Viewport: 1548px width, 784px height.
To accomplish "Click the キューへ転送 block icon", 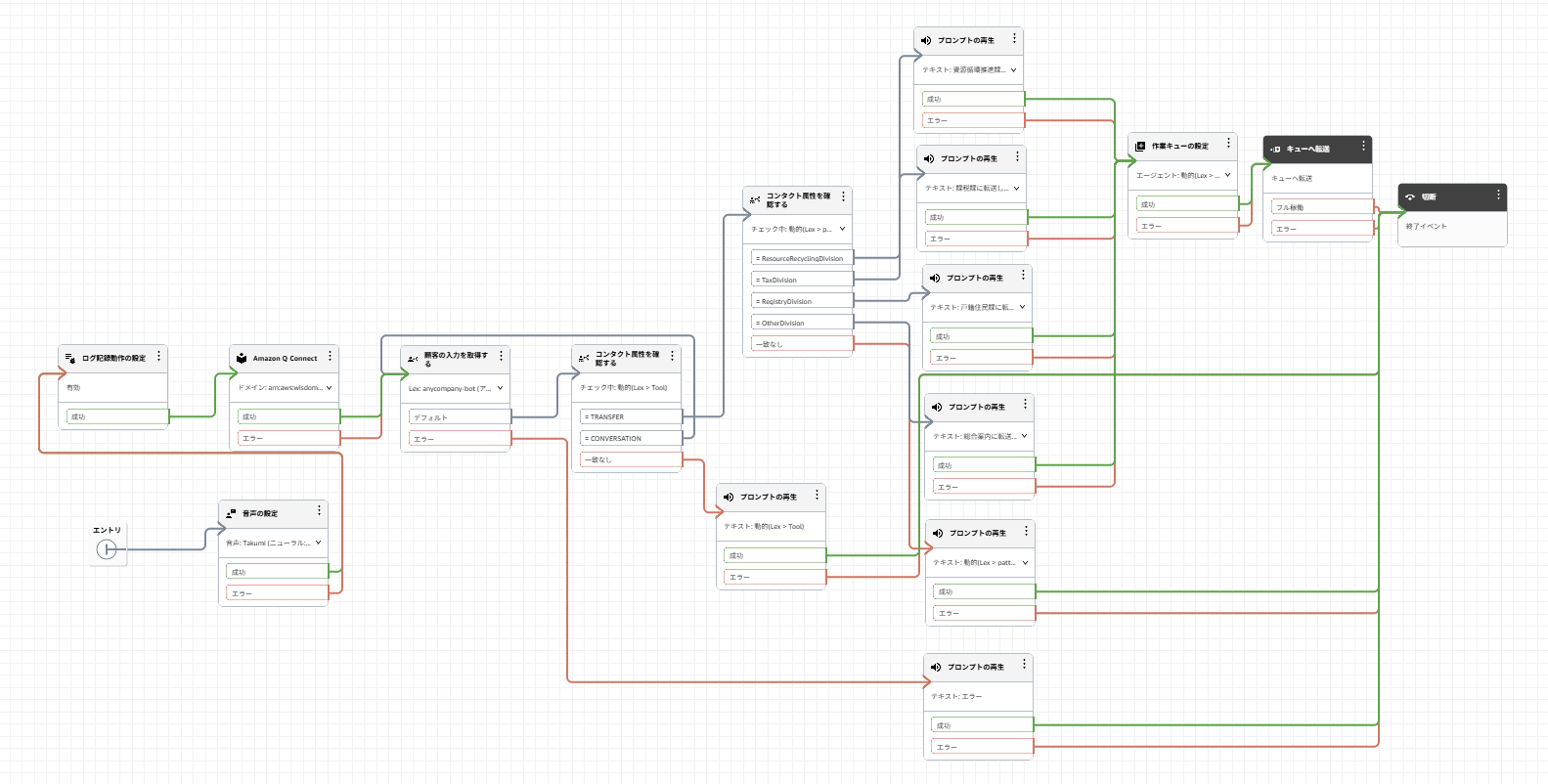I will [x=1275, y=150].
